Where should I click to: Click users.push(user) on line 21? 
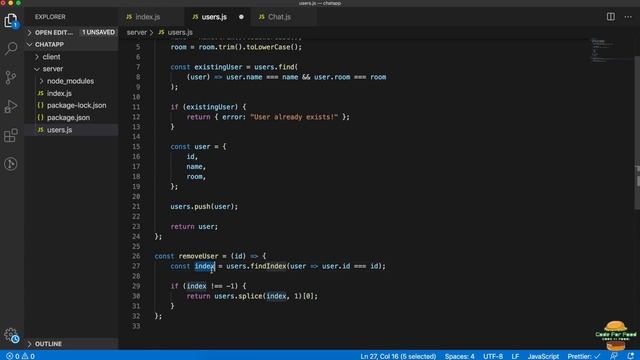[x=204, y=207]
